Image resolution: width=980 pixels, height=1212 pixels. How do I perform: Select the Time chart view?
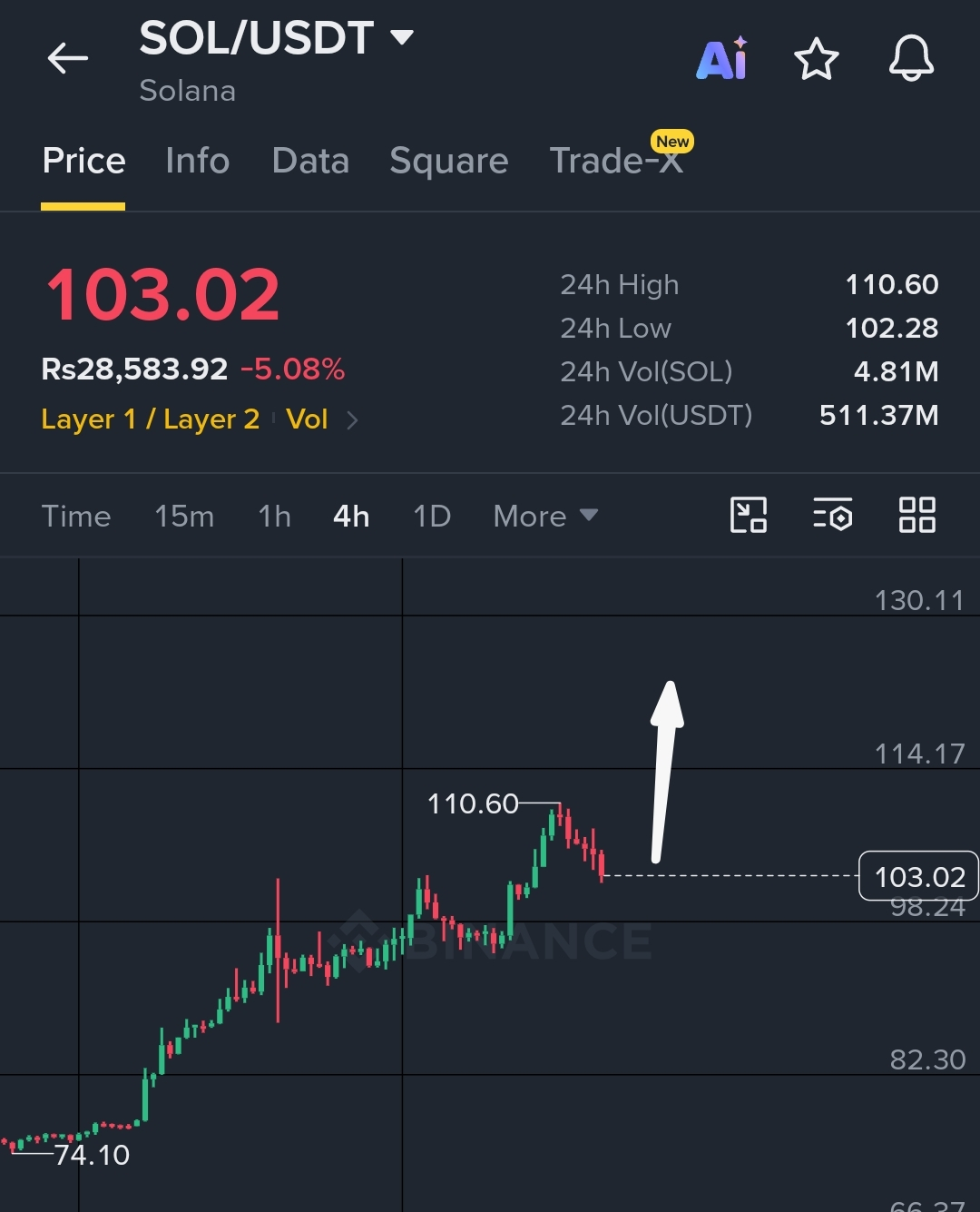(76, 516)
